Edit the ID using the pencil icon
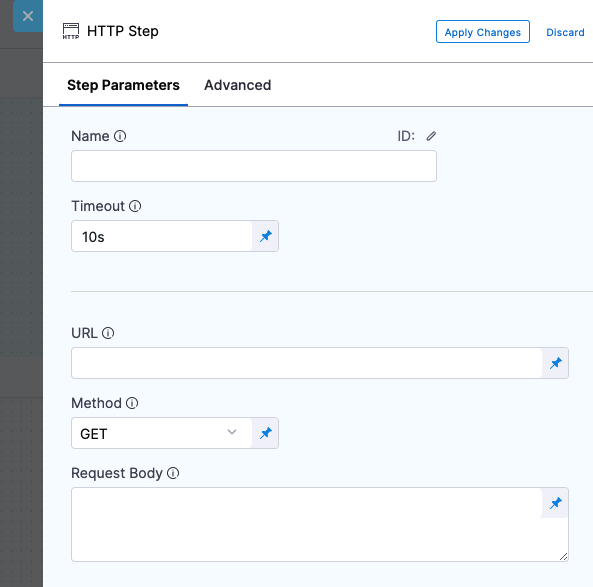Viewport: 593px width, 587px height. (x=431, y=136)
